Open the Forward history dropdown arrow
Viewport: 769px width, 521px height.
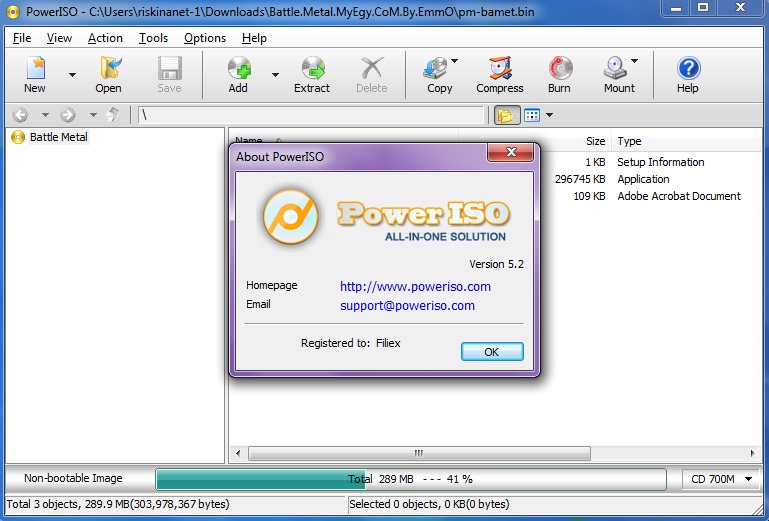(x=93, y=115)
